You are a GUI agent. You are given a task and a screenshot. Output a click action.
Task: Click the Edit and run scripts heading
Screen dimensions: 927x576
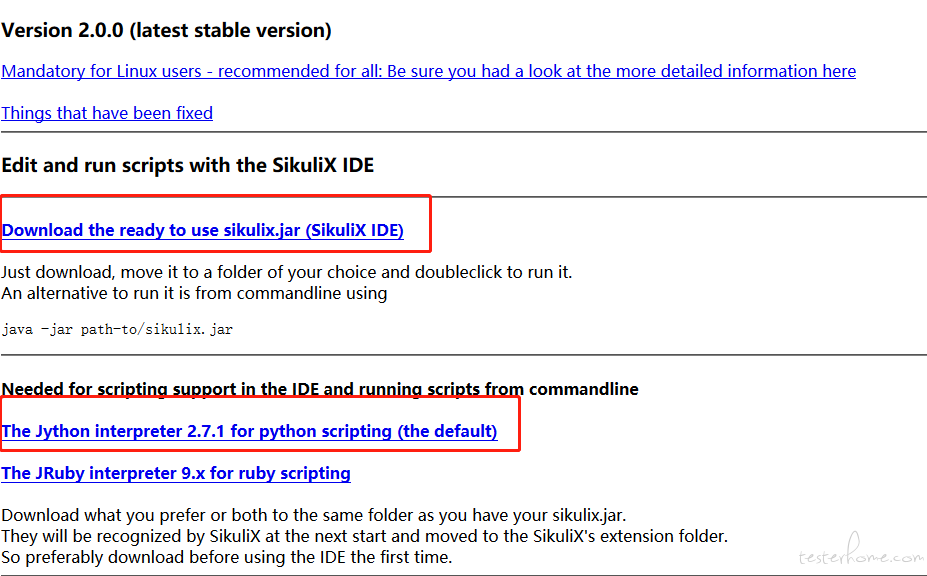click(187, 165)
